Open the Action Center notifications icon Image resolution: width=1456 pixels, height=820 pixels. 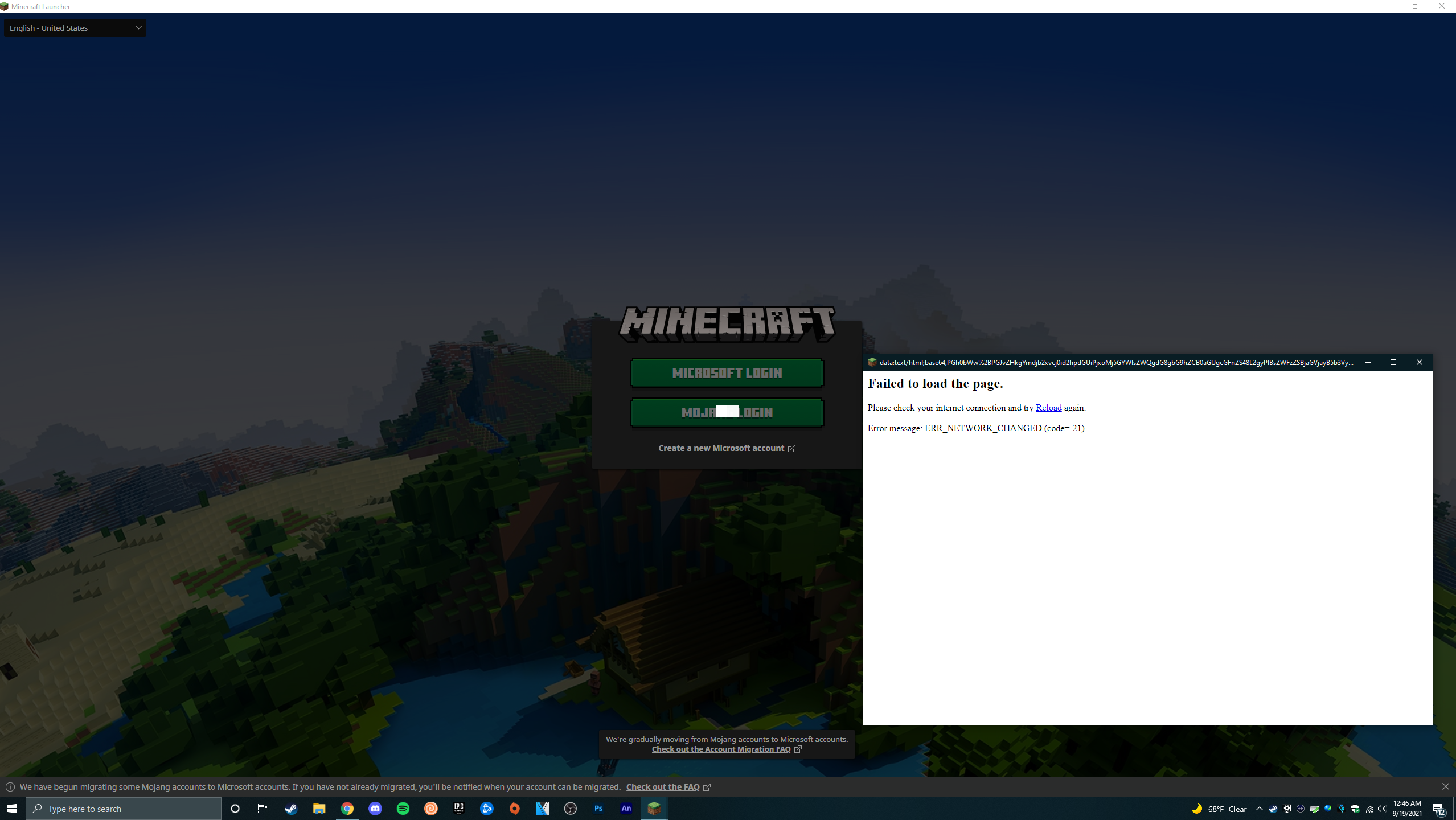click(1438, 809)
